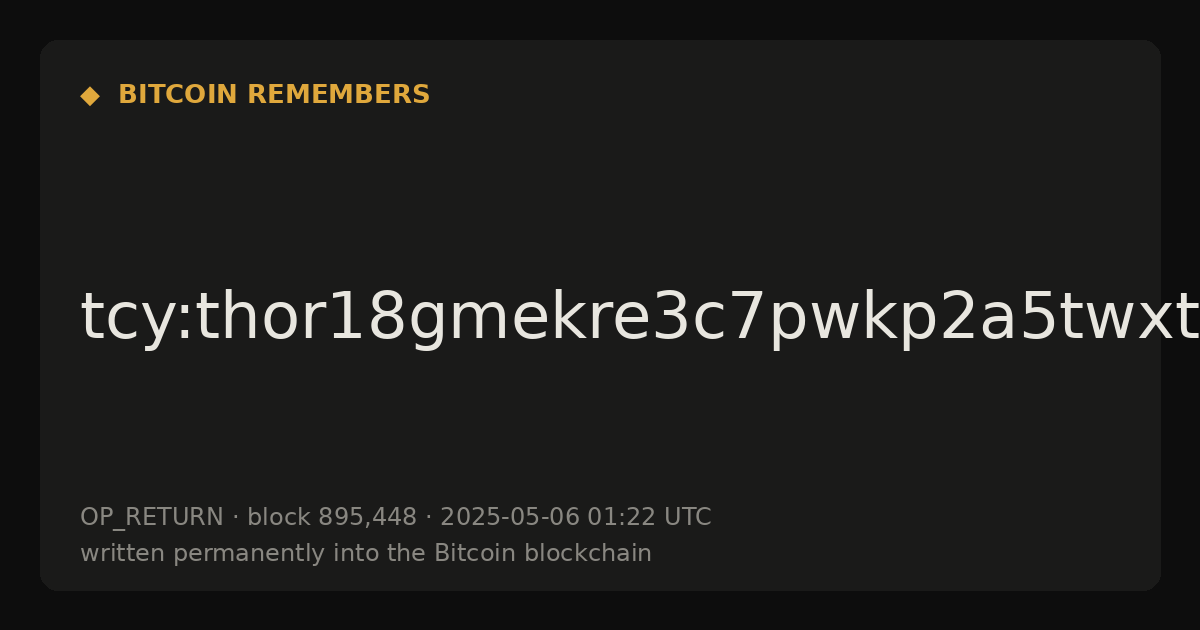Click the dot separator after OP_RETURN

click(236, 518)
